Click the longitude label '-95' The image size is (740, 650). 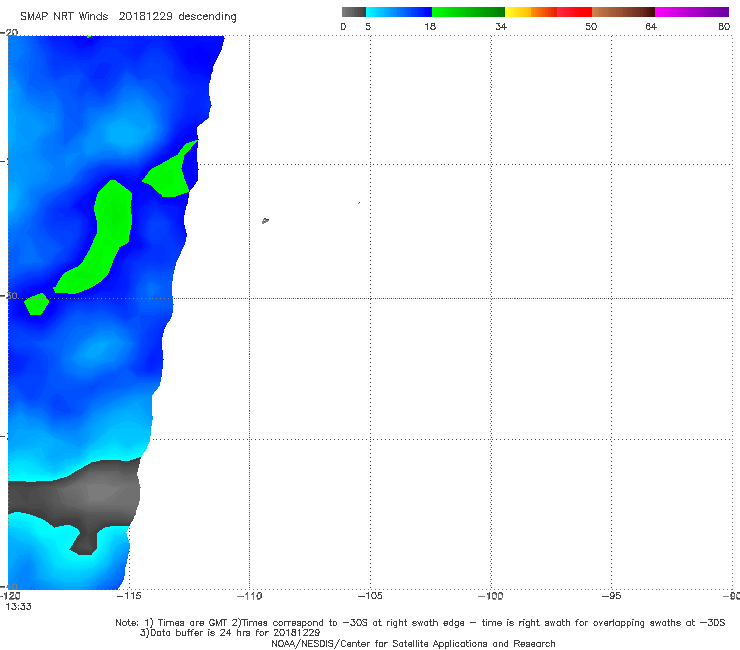click(x=611, y=596)
